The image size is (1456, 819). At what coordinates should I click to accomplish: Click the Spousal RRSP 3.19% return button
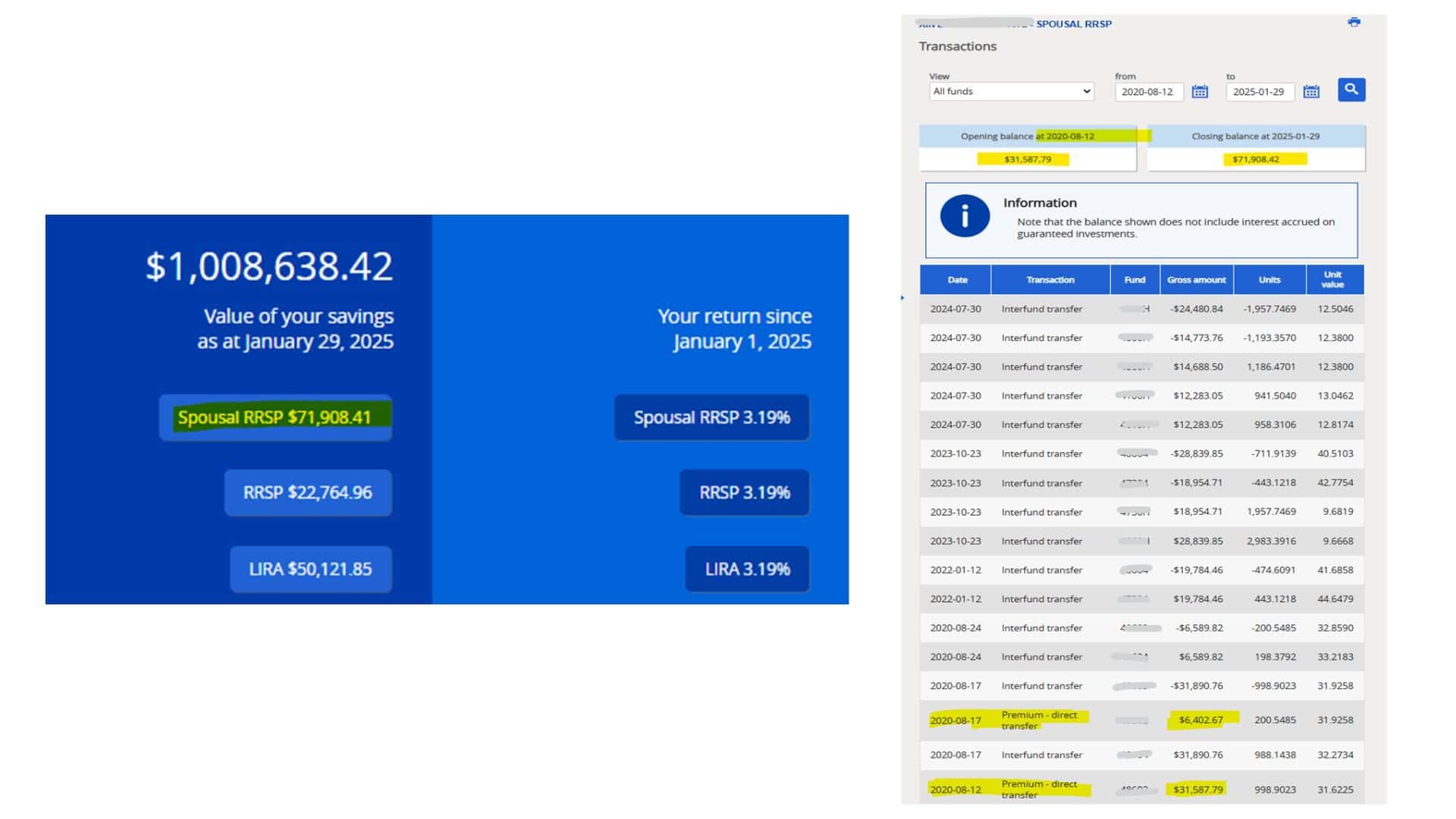point(711,418)
